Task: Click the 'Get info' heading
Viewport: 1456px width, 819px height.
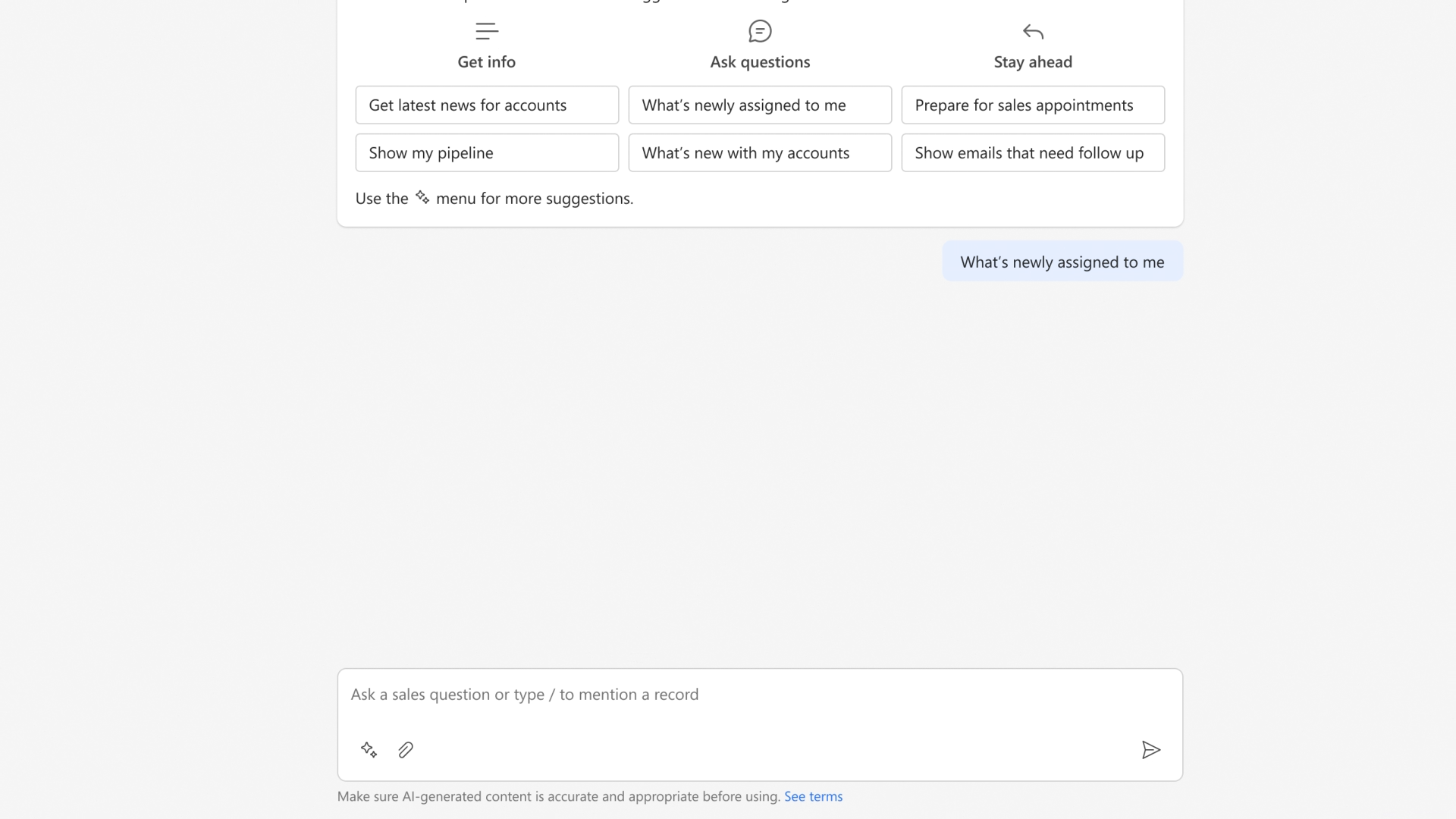Action: coord(486,62)
